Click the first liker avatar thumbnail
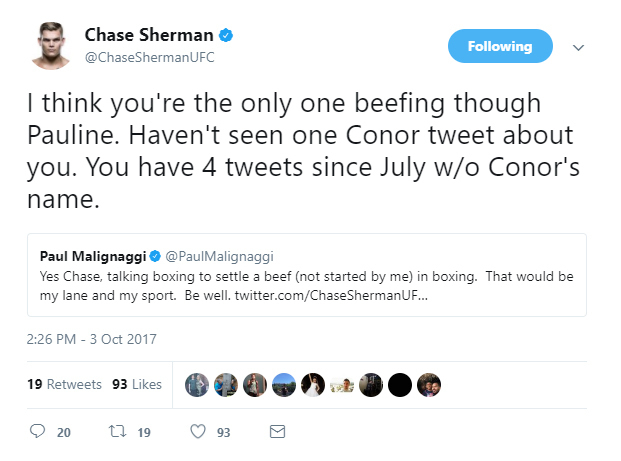 198,385
